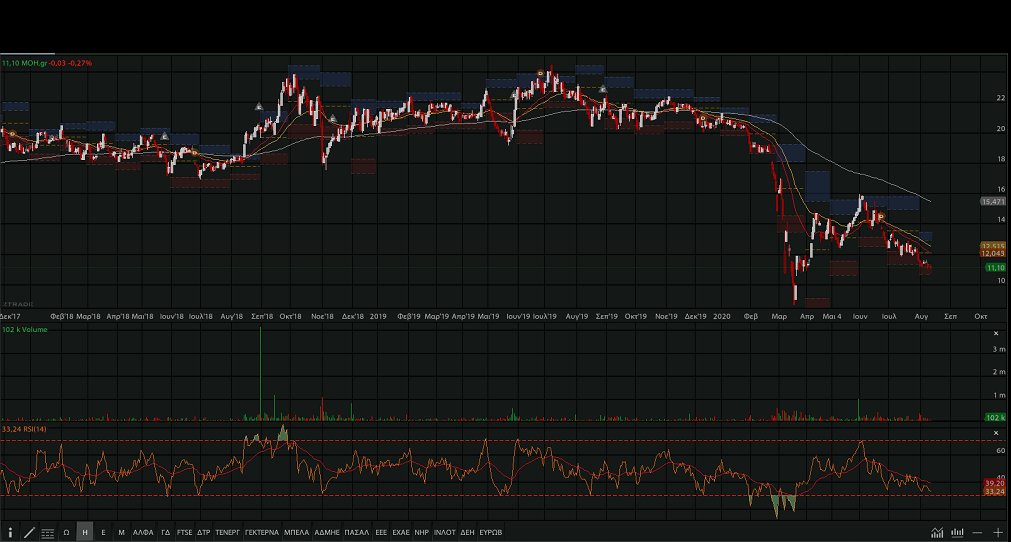The width and height of the screenshot is (1011, 542).
Task: Switch chart type with the bar chart icon
Action: (x=957, y=533)
